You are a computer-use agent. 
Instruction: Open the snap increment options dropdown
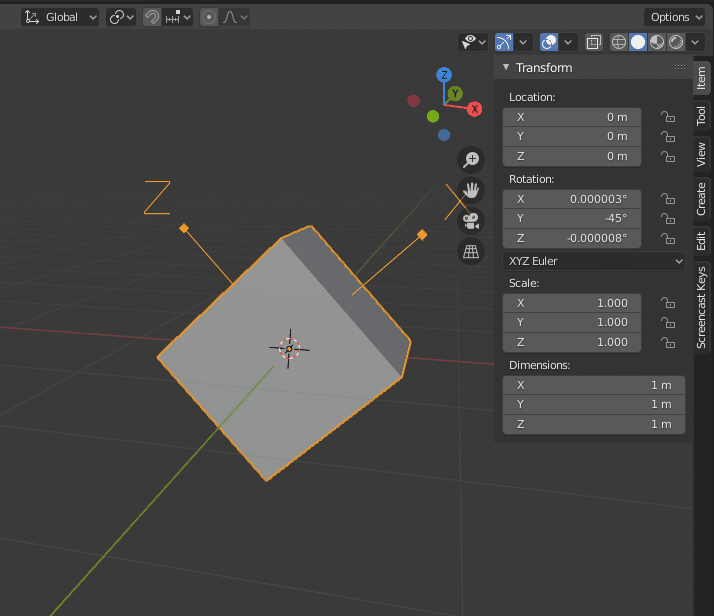(x=178, y=17)
